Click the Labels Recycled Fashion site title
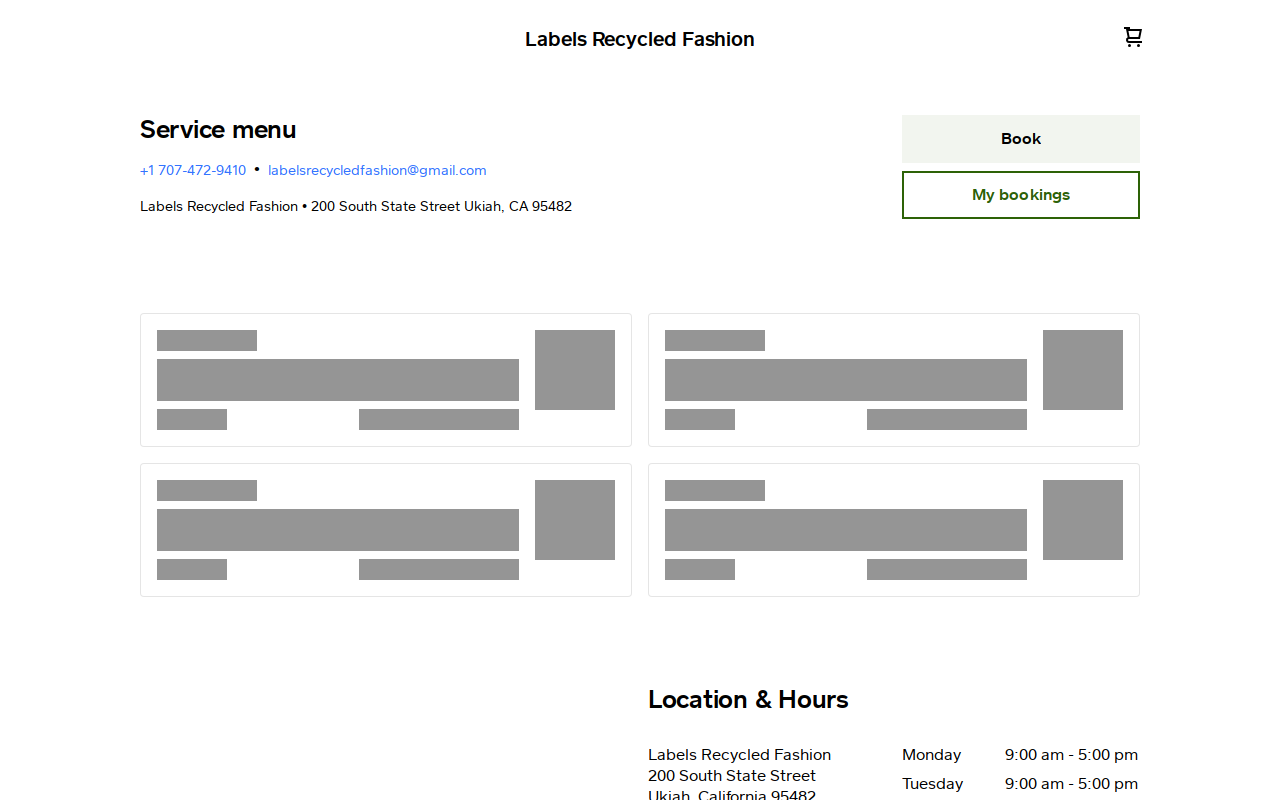 click(x=640, y=39)
